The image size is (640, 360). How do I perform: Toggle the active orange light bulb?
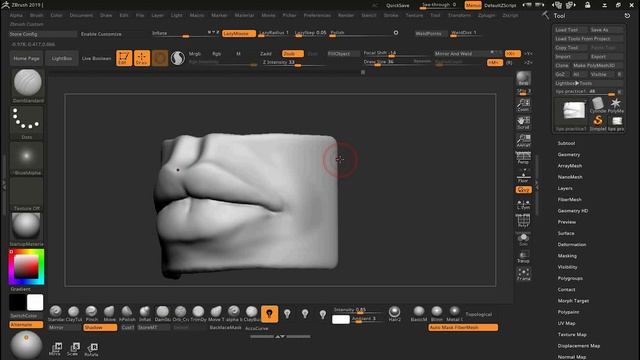269,314
